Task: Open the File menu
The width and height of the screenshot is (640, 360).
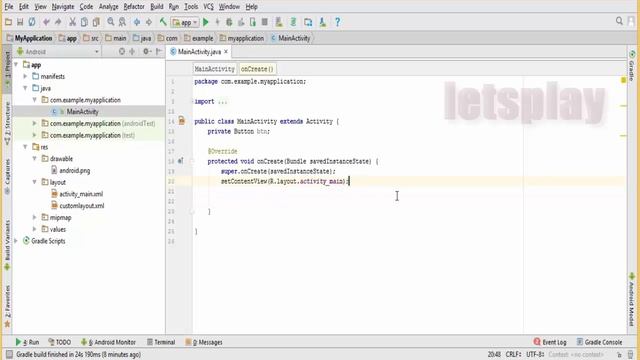Action: tap(9, 7)
